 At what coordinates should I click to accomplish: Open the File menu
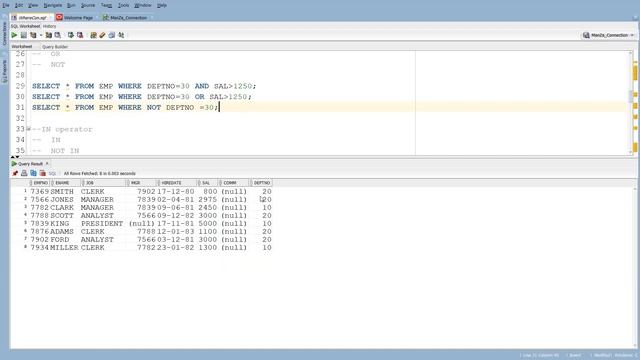click(x=6, y=5)
